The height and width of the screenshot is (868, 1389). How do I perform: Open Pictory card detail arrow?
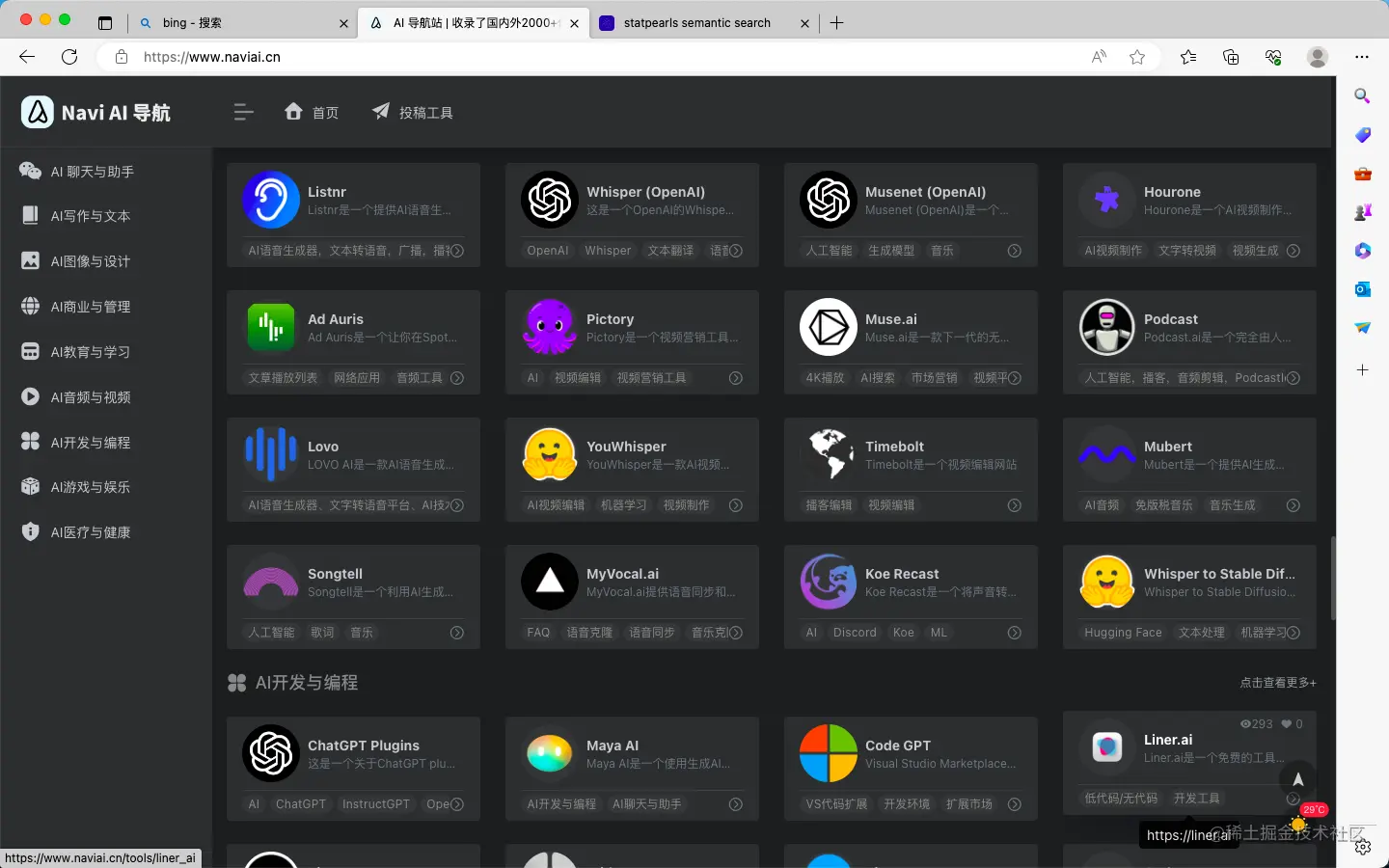pyautogui.click(x=736, y=378)
